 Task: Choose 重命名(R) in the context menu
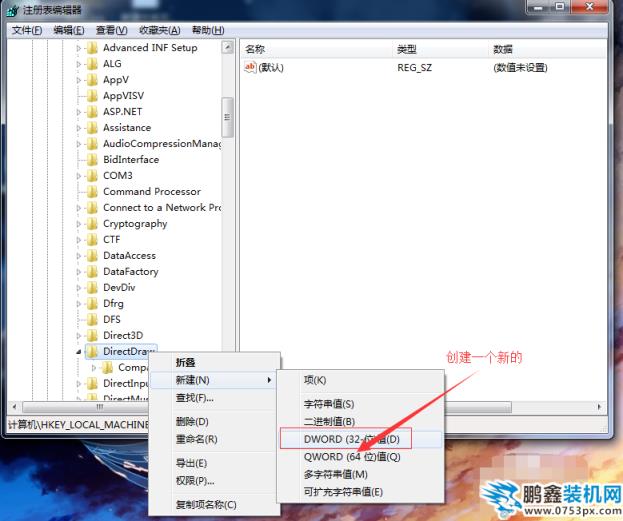pyautogui.click(x=214, y=439)
